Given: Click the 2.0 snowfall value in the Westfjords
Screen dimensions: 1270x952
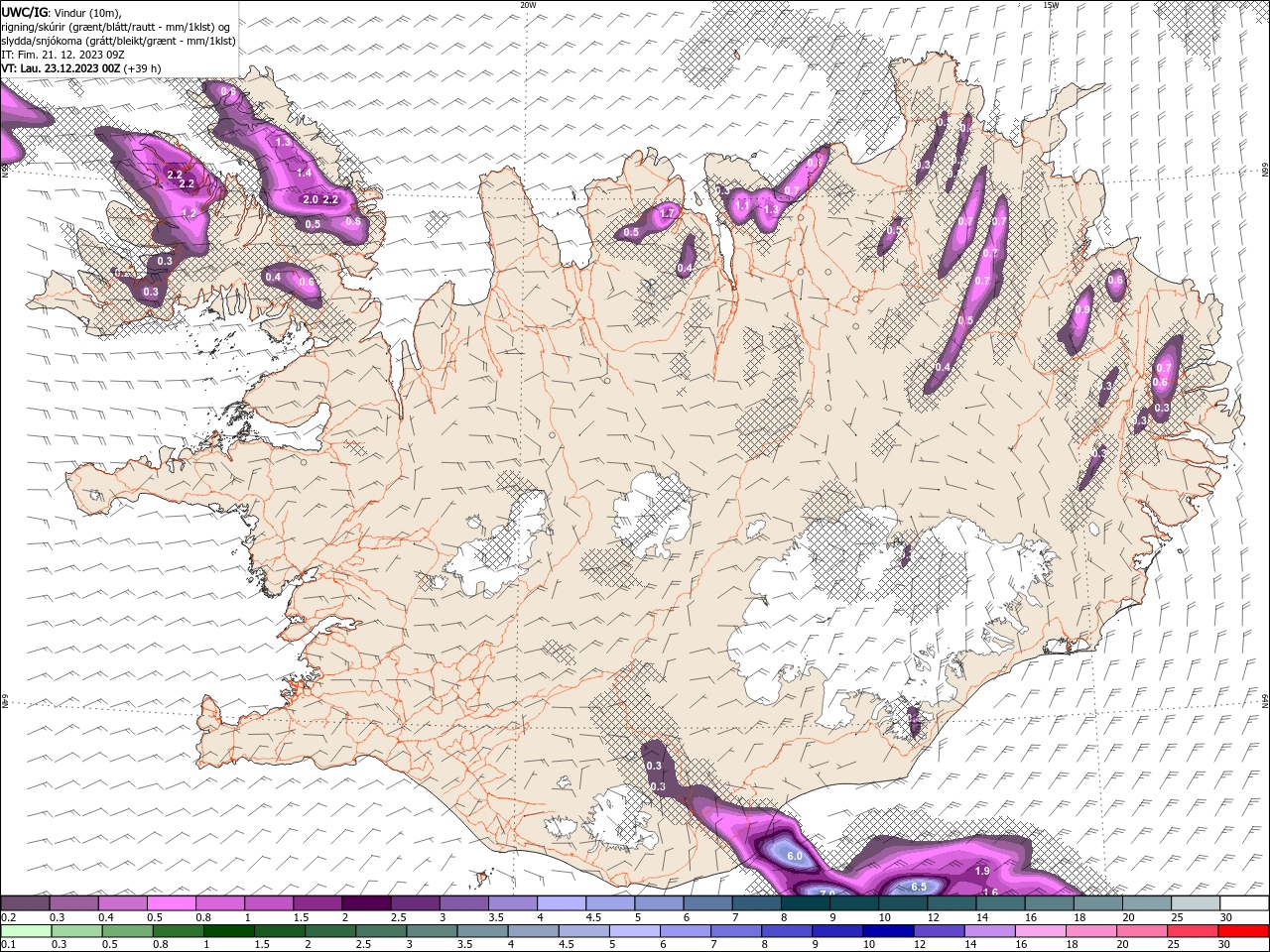Looking at the screenshot, I should pos(310,199).
